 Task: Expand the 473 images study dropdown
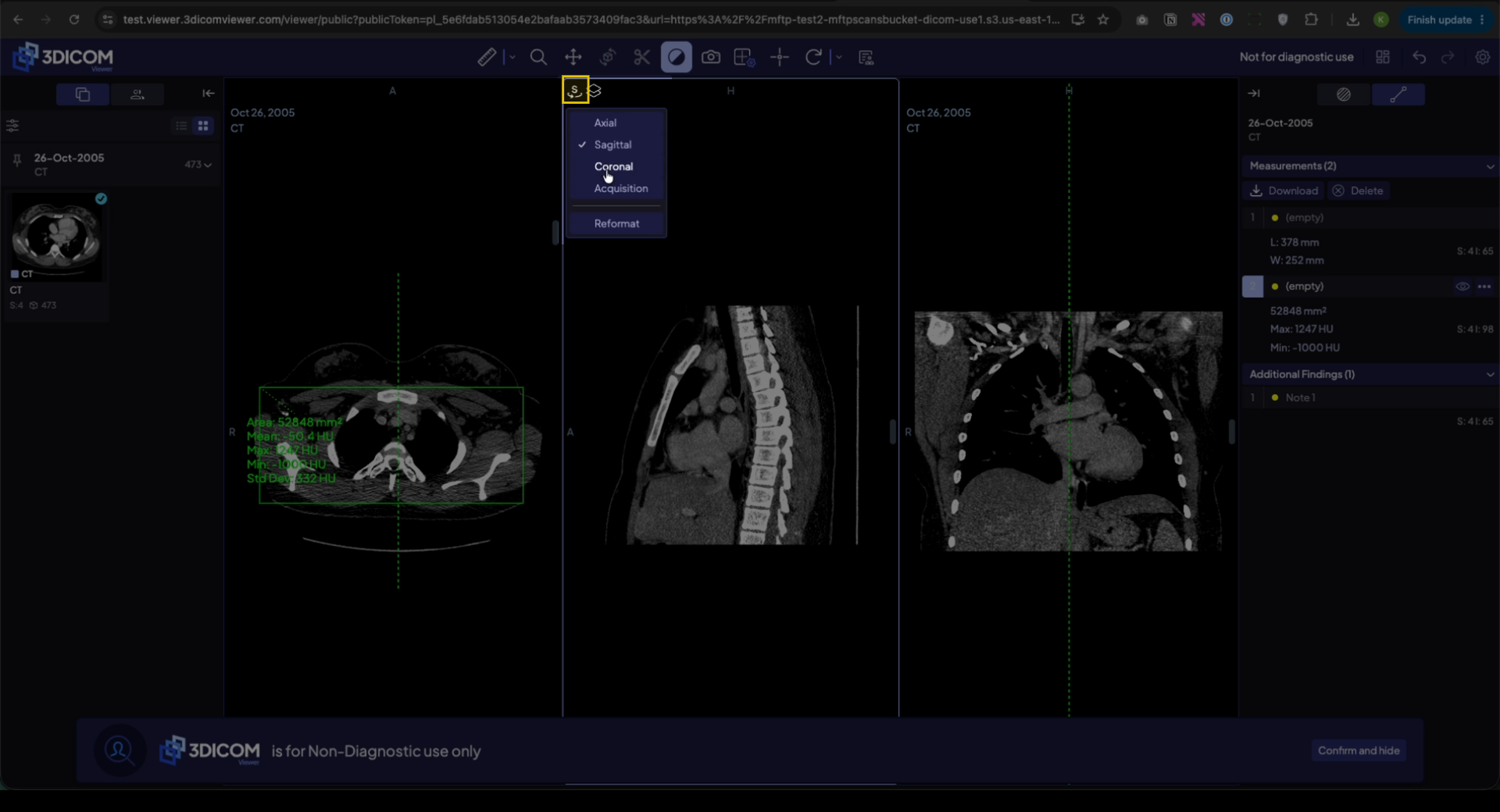[198, 164]
